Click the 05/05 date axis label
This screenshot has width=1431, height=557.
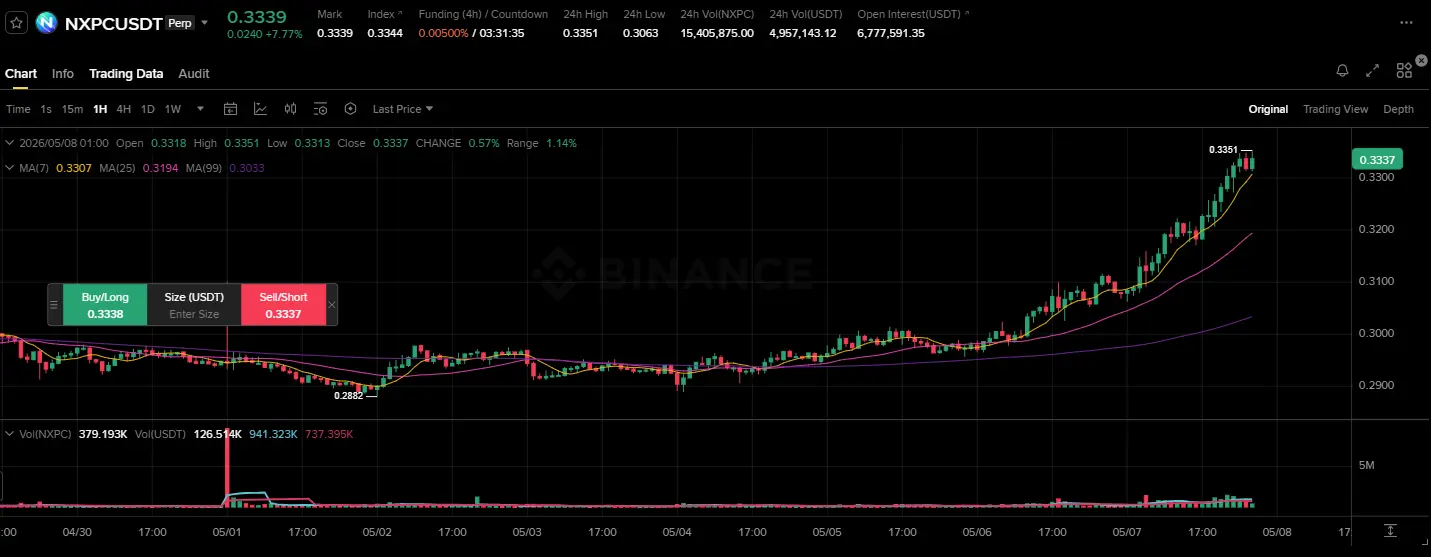827,532
